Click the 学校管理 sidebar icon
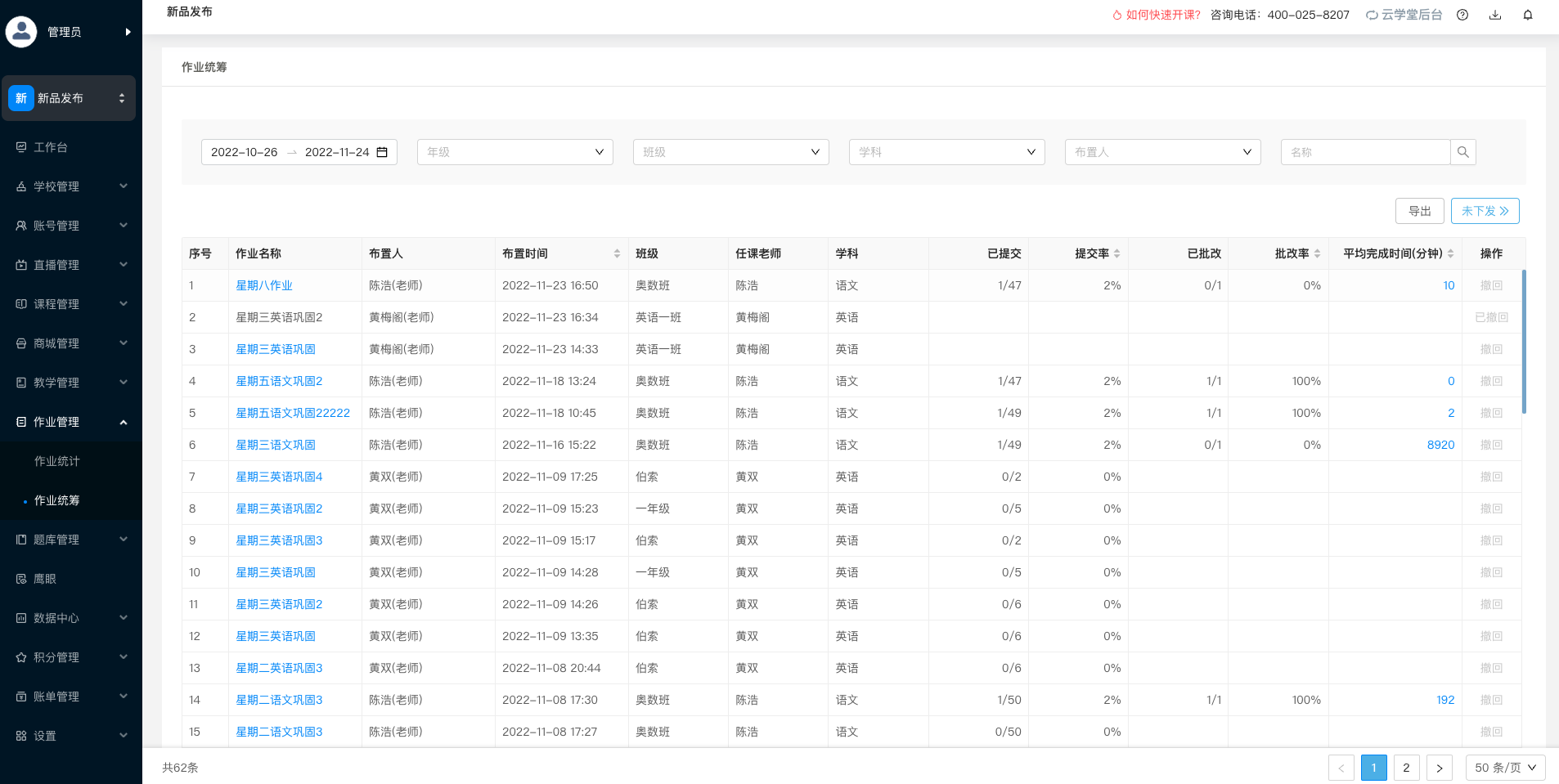 pyautogui.click(x=21, y=186)
